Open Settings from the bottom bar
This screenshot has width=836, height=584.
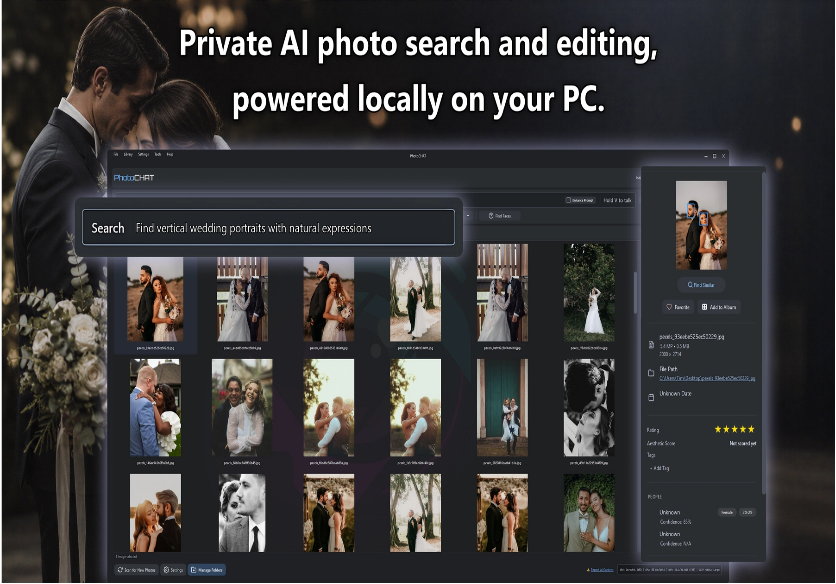(x=173, y=570)
